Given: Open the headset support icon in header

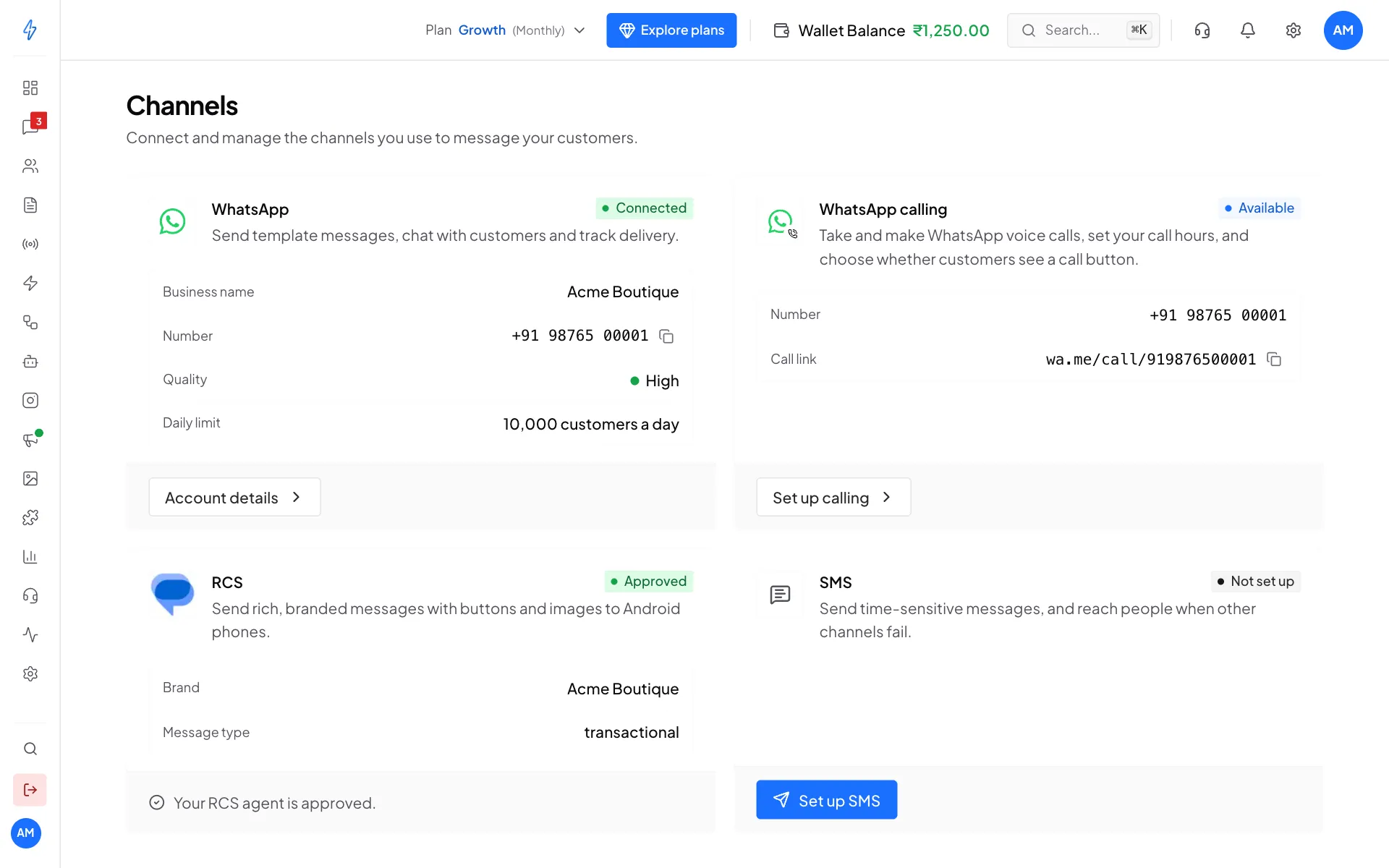Looking at the screenshot, I should tap(1202, 30).
